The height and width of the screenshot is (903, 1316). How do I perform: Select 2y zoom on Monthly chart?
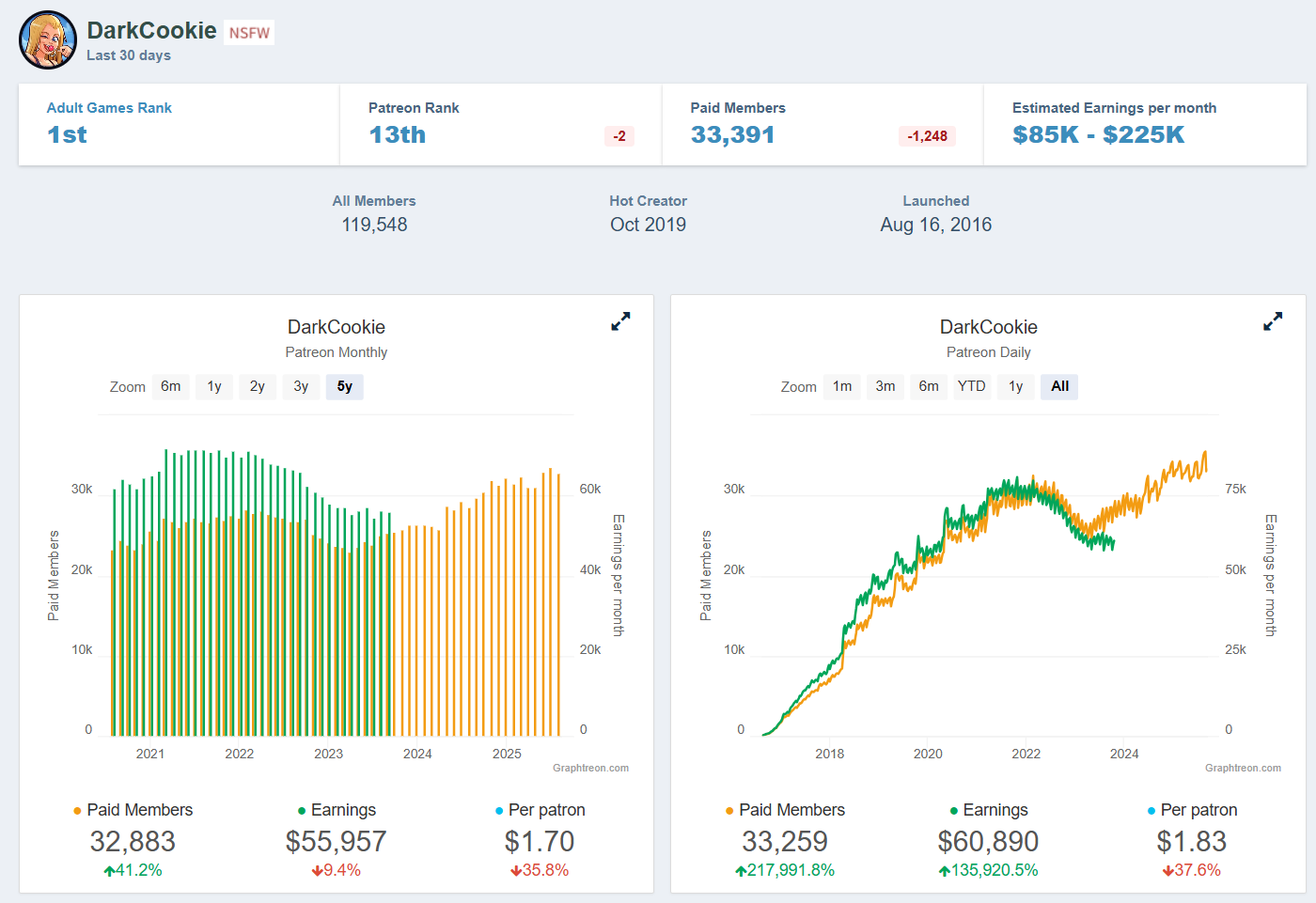[258, 386]
